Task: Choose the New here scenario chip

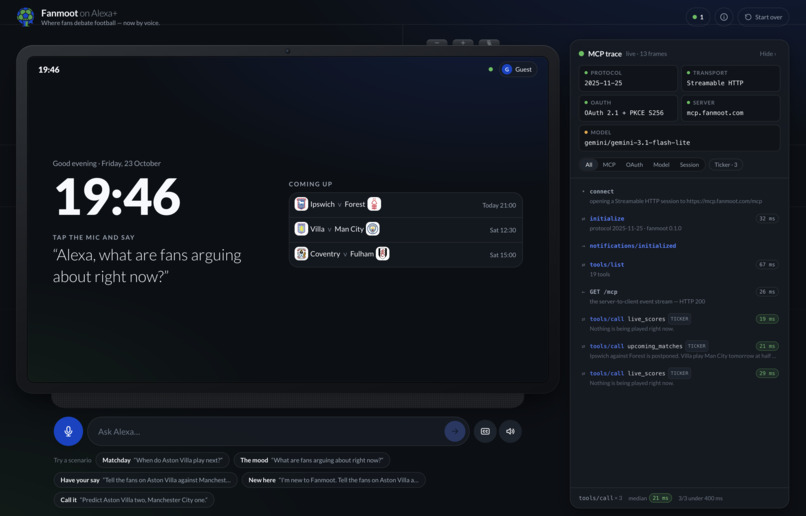Action: [334, 480]
